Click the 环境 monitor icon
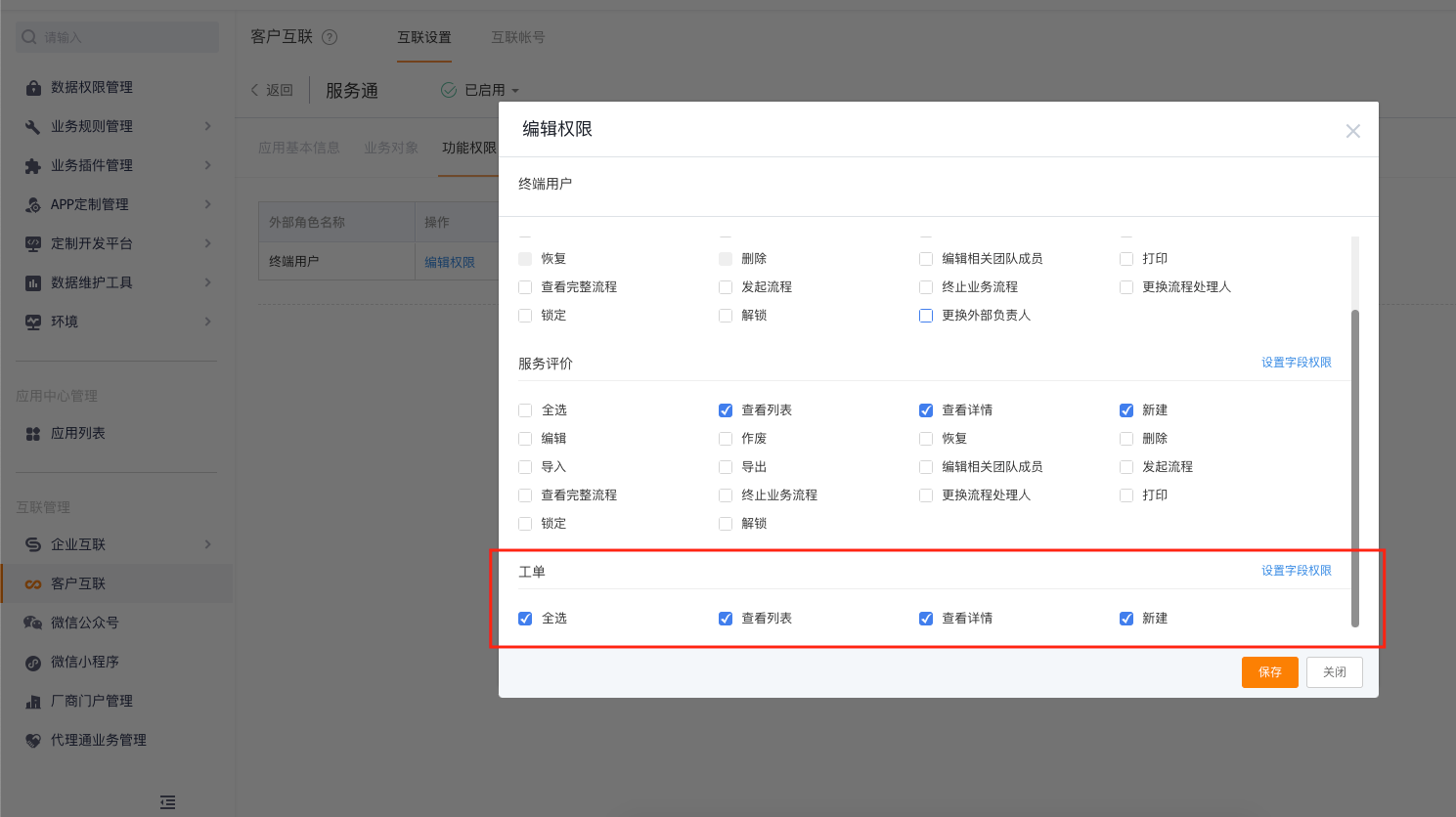This screenshot has height=817, width=1456. pyautogui.click(x=33, y=322)
